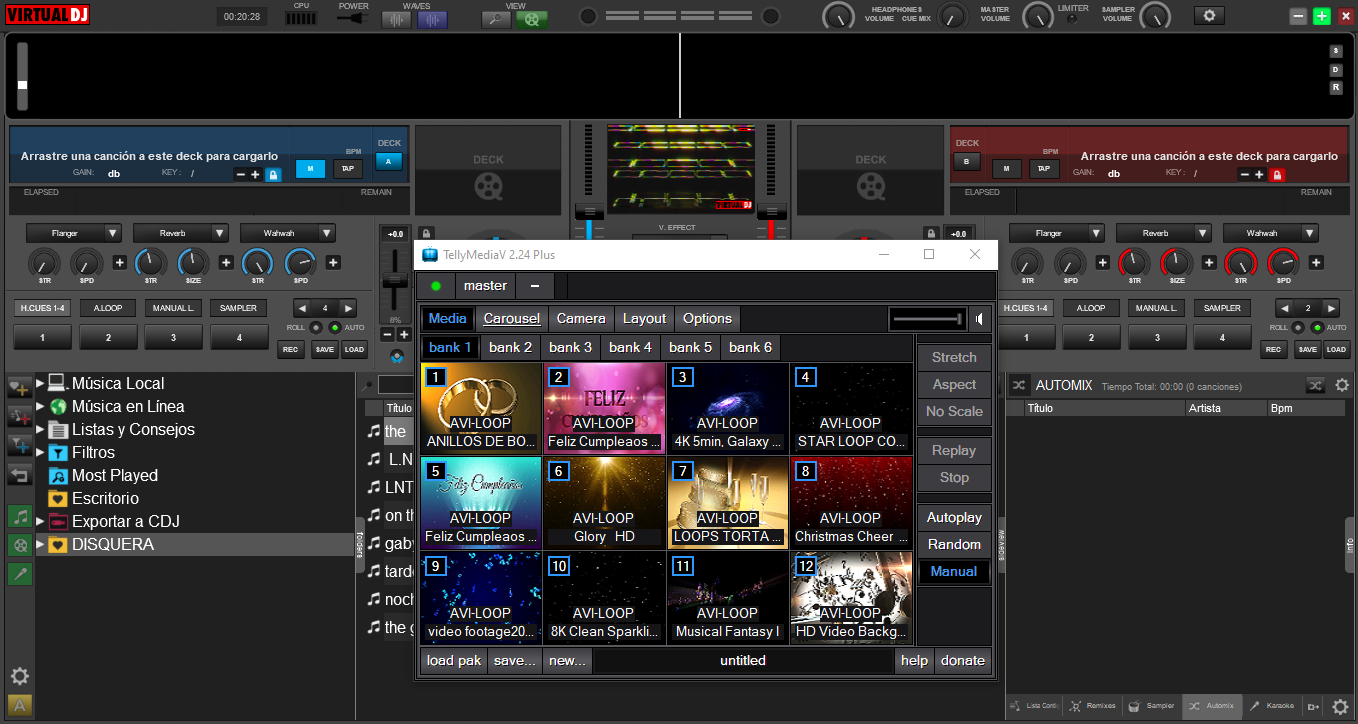Expand Música en Línea tree node
Image resolution: width=1358 pixels, height=724 pixels.
click(x=41, y=406)
